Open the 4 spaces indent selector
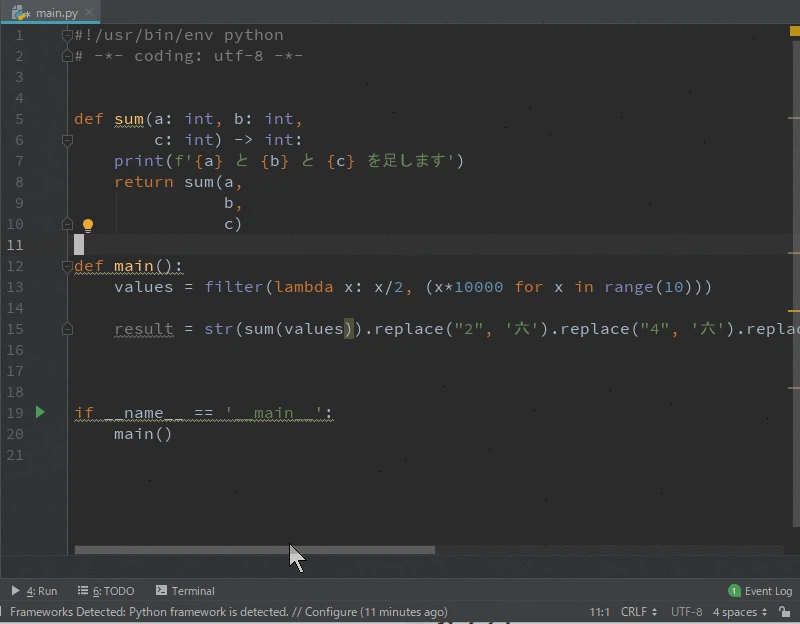This screenshot has width=800, height=624. pos(740,612)
